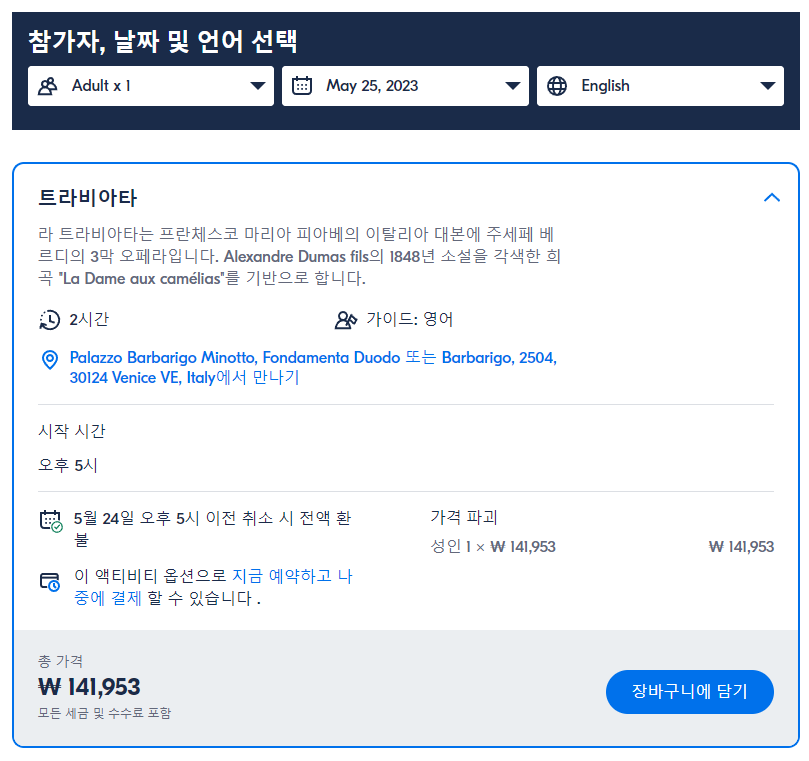The image size is (809, 761).
Task: Click the calendar icon in date selector
Action: 302,86
